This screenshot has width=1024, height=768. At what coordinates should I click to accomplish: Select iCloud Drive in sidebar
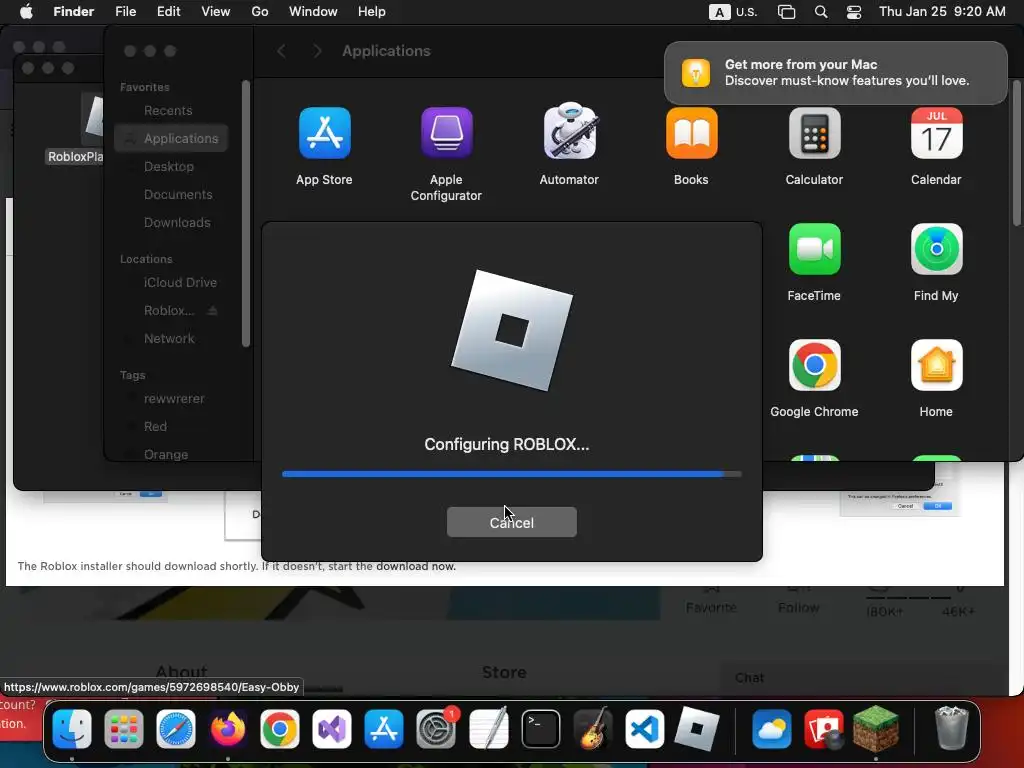[x=180, y=283]
